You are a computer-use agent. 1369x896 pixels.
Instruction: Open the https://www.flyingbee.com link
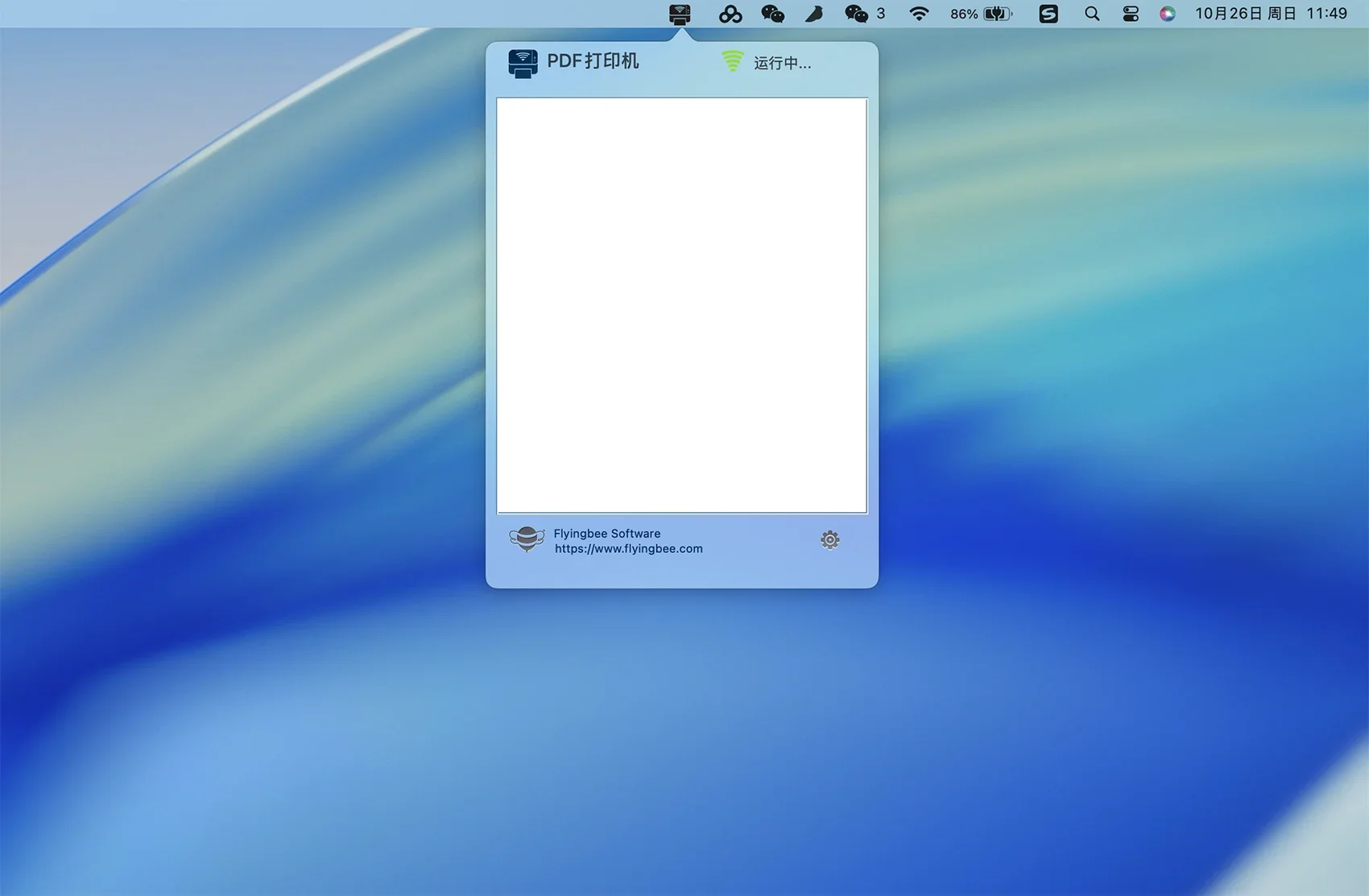tap(628, 549)
